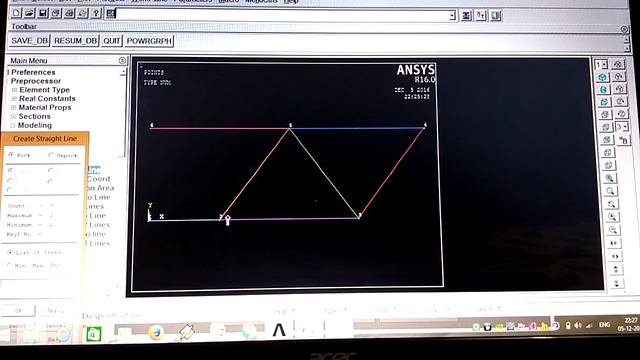The width and height of the screenshot is (640, 360).
Task: Select the List of Items radio button
Action: click(x=9, y=252)
